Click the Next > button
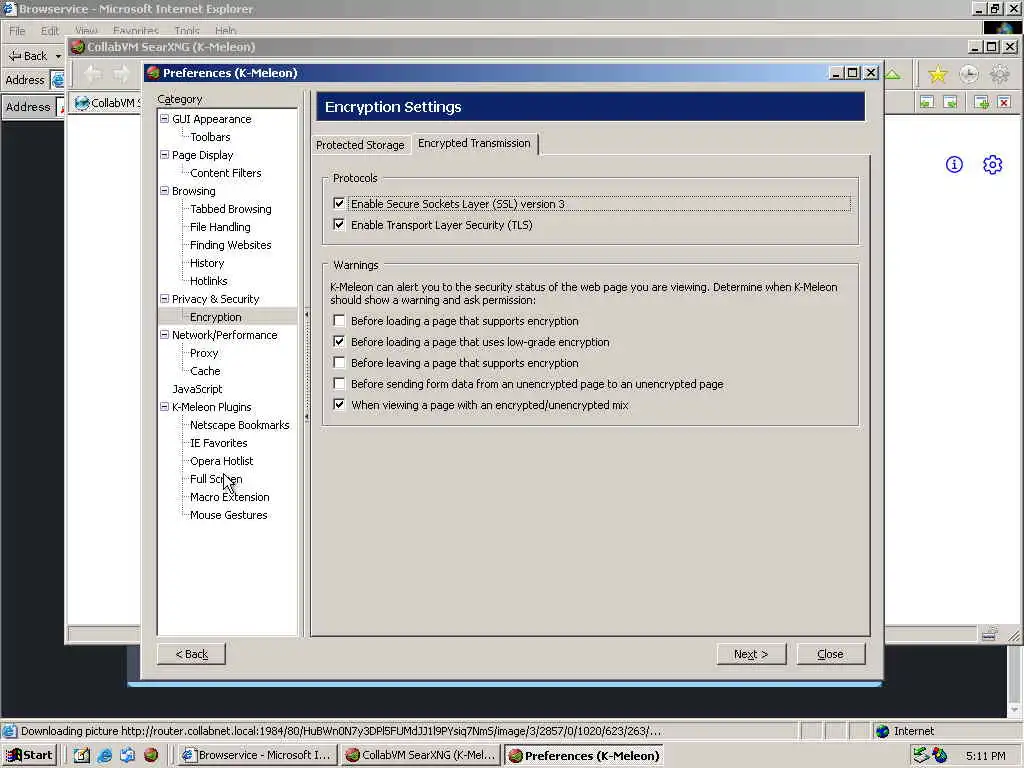Viewport: 1024px width, 768px height. pos(751,654)
